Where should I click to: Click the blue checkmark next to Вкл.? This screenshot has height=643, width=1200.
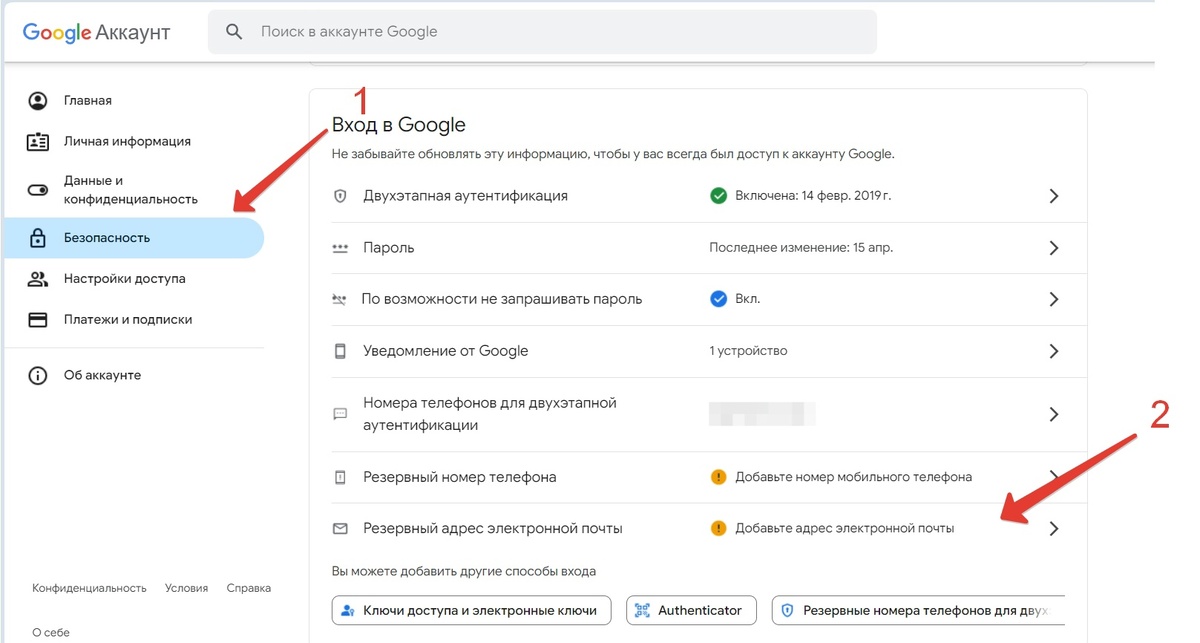(718, 299)
